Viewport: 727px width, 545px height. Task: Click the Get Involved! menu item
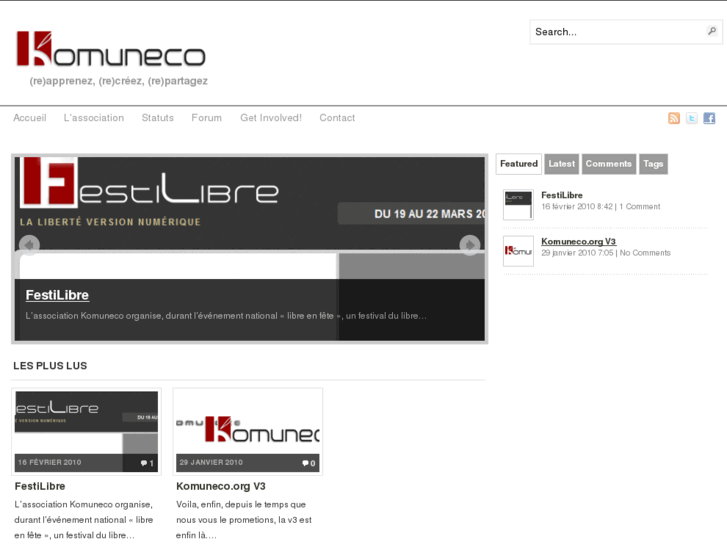(x=270, y=118)
